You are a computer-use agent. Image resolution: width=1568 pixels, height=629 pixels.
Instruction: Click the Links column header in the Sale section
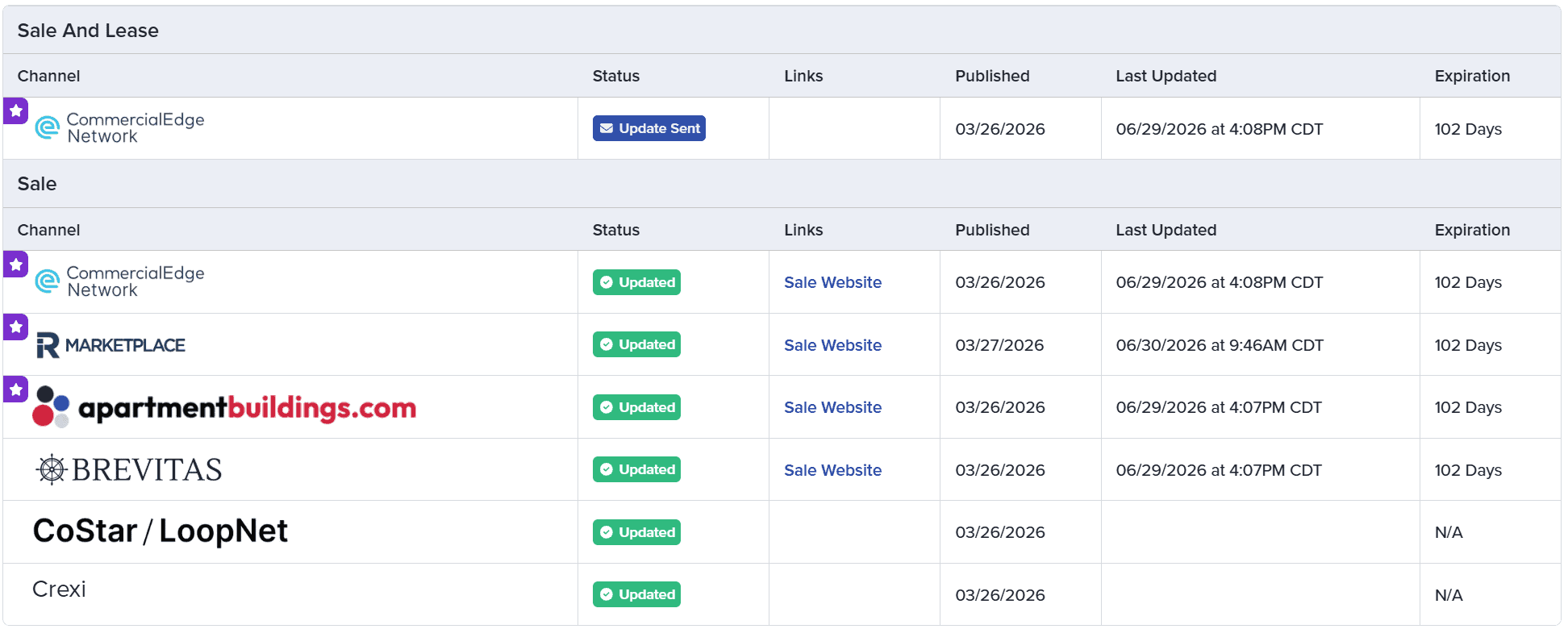(803, 230)
